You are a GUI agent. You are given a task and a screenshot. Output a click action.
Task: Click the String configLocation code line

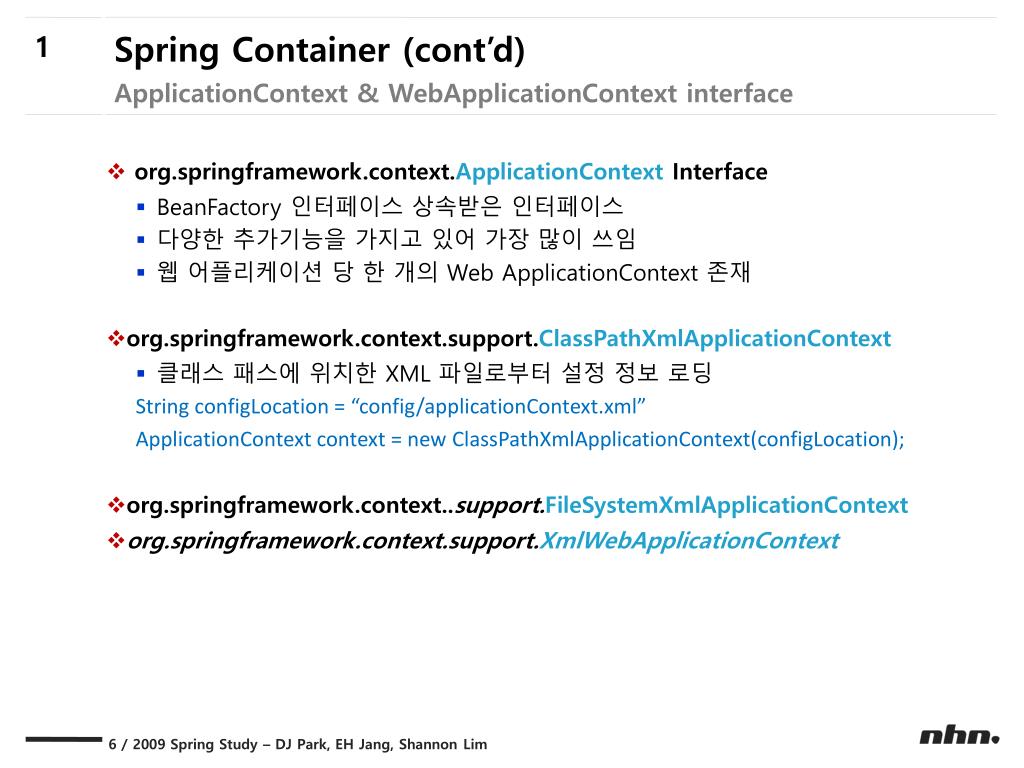tap(391, 406)
